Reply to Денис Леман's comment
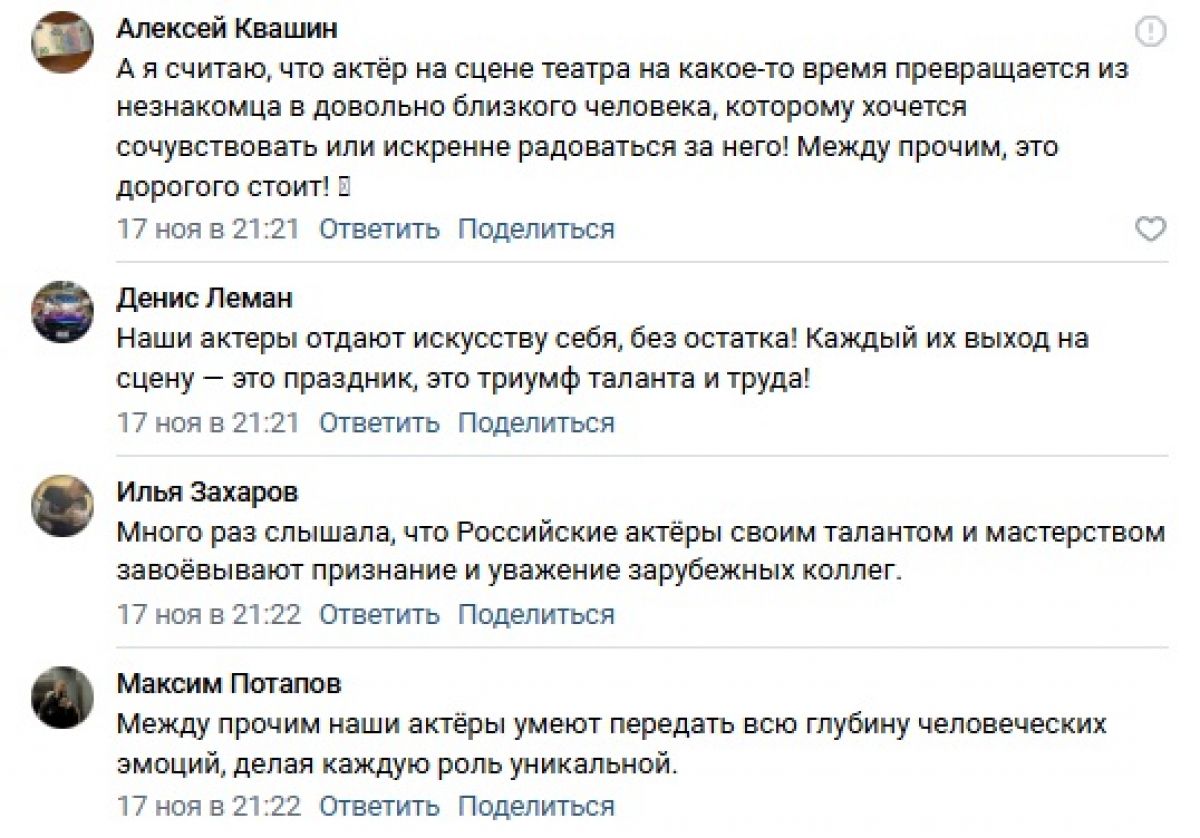 pos(379,423)
